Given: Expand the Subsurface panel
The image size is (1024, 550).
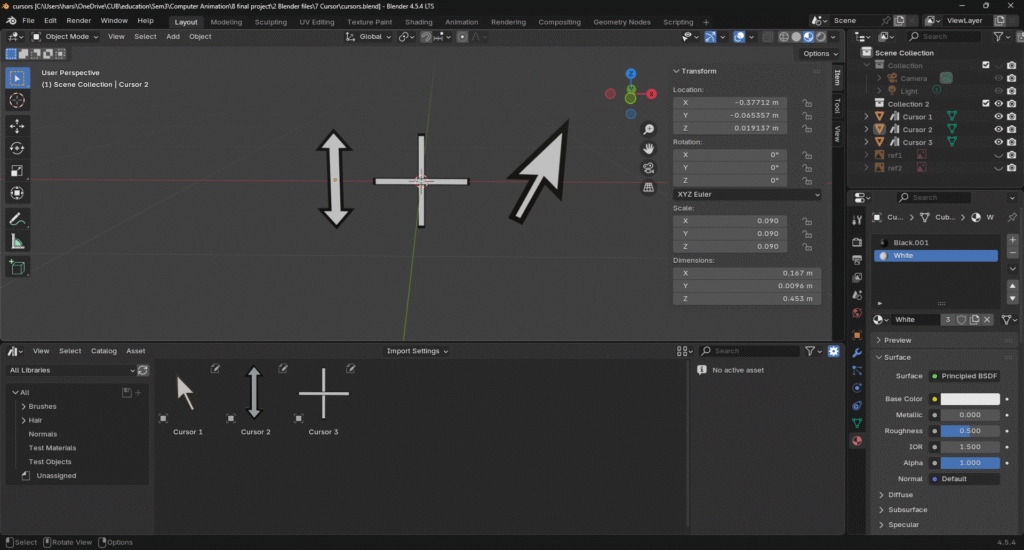Looking at the screenshot, I should point(909,510).
